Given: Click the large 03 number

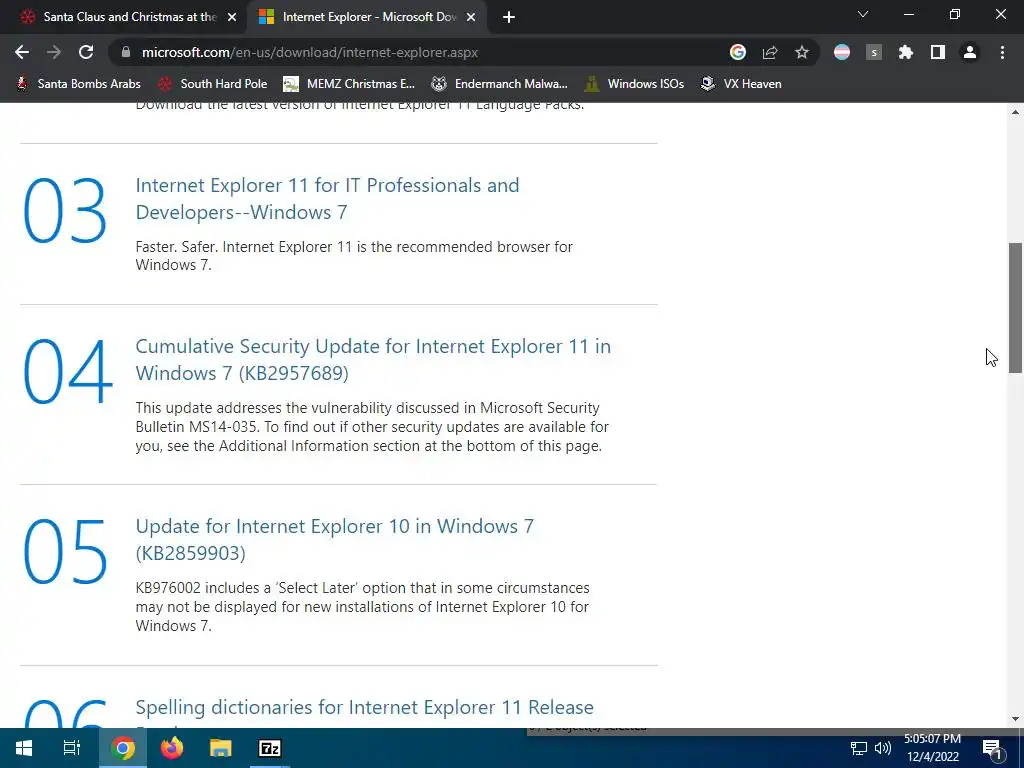Looking at the screenshot, I should tap(65, 210).
